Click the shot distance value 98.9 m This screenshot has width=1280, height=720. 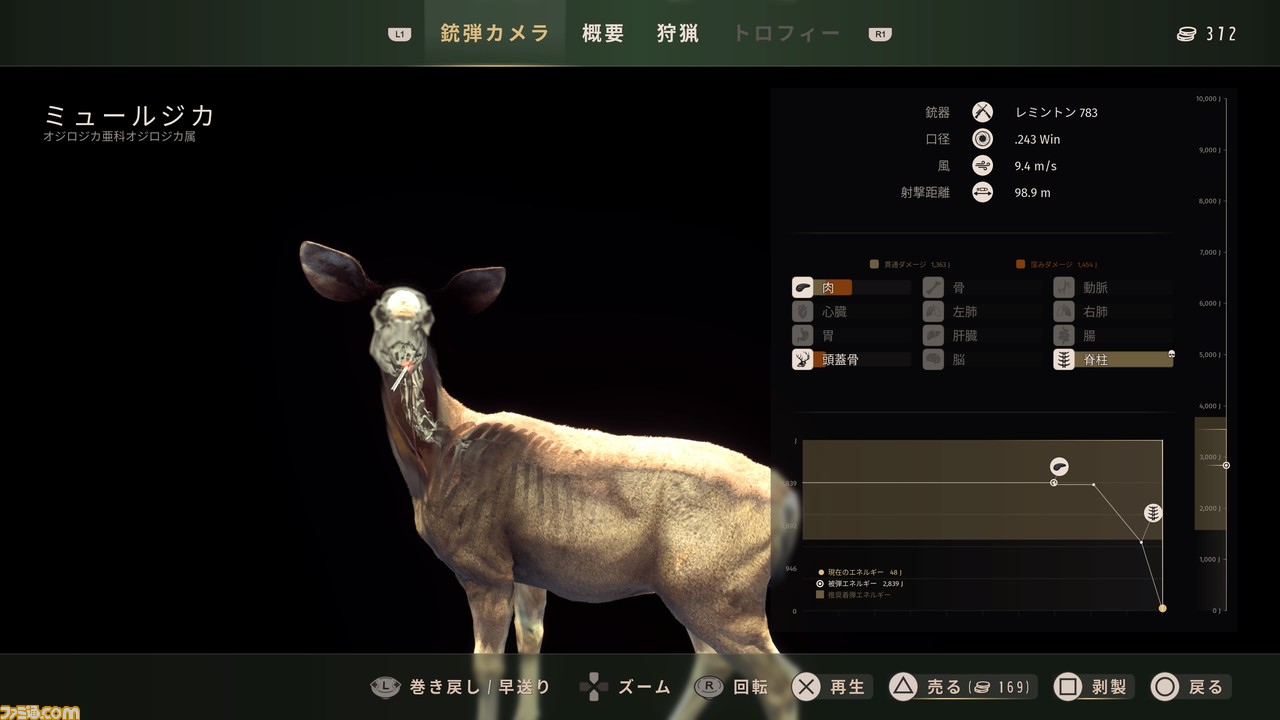[1031, 192]
